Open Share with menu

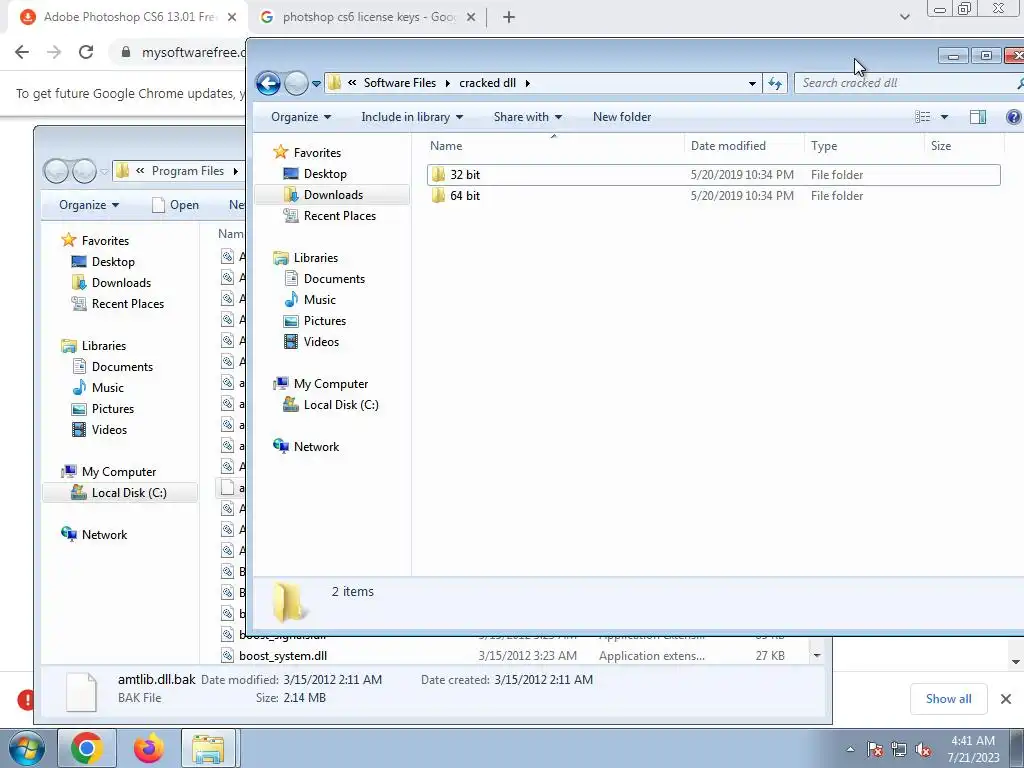(x=528, y=117)
